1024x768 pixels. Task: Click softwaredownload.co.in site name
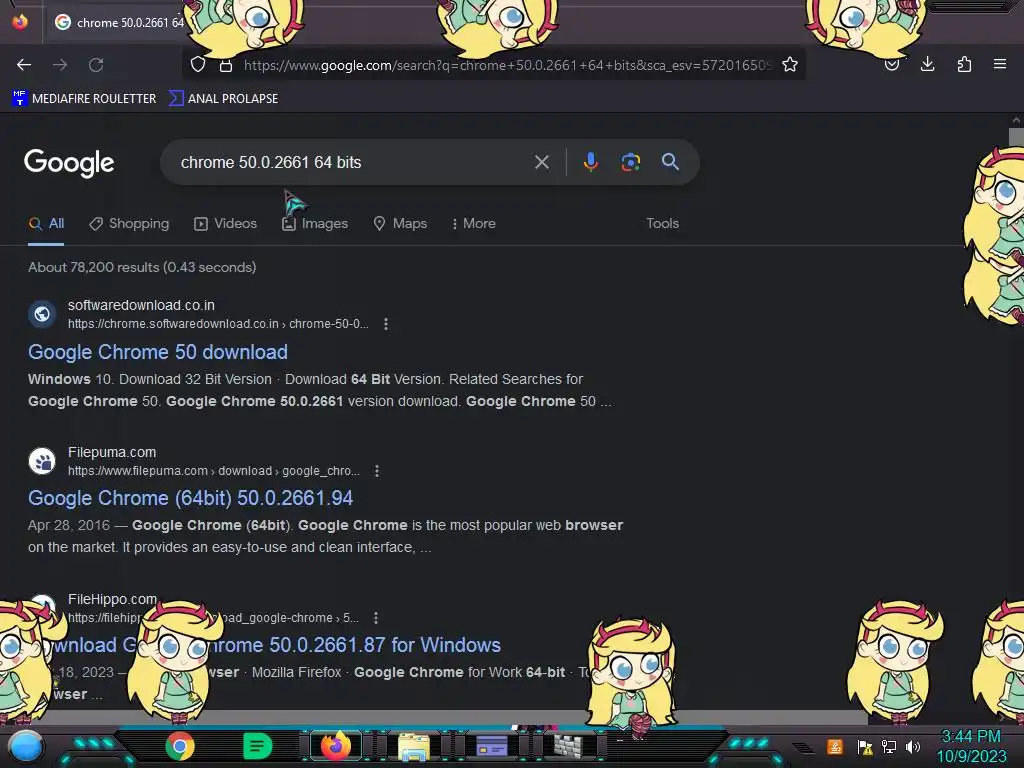coord(141,305)
